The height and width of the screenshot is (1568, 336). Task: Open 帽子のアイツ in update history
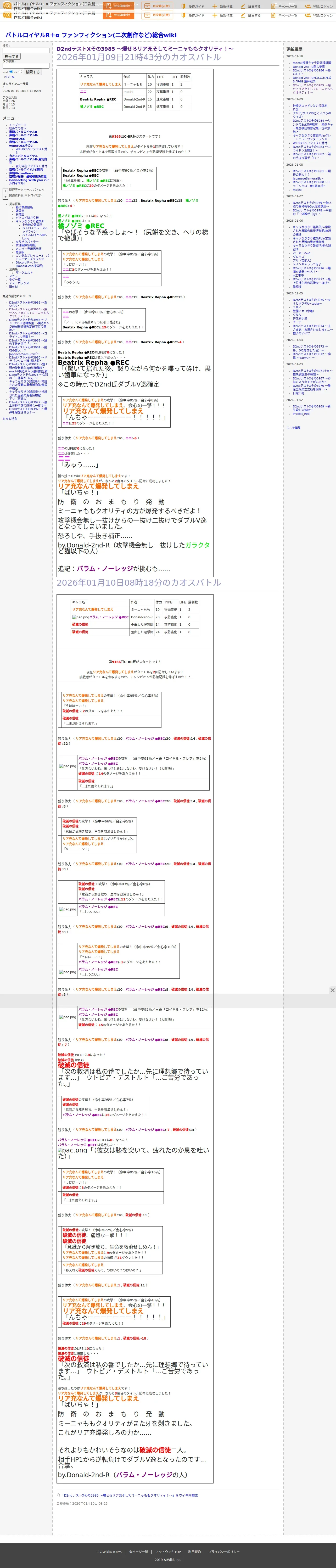click(x=301, y=334)
